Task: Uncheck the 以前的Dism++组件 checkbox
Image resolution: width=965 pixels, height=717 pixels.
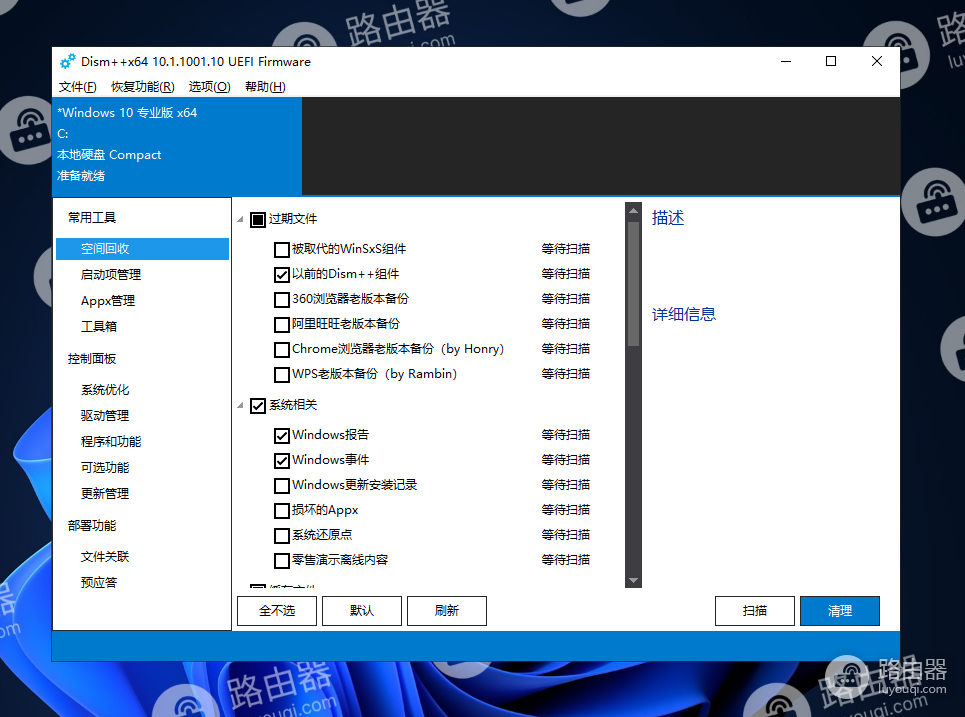Action: [x=282, y=274]
